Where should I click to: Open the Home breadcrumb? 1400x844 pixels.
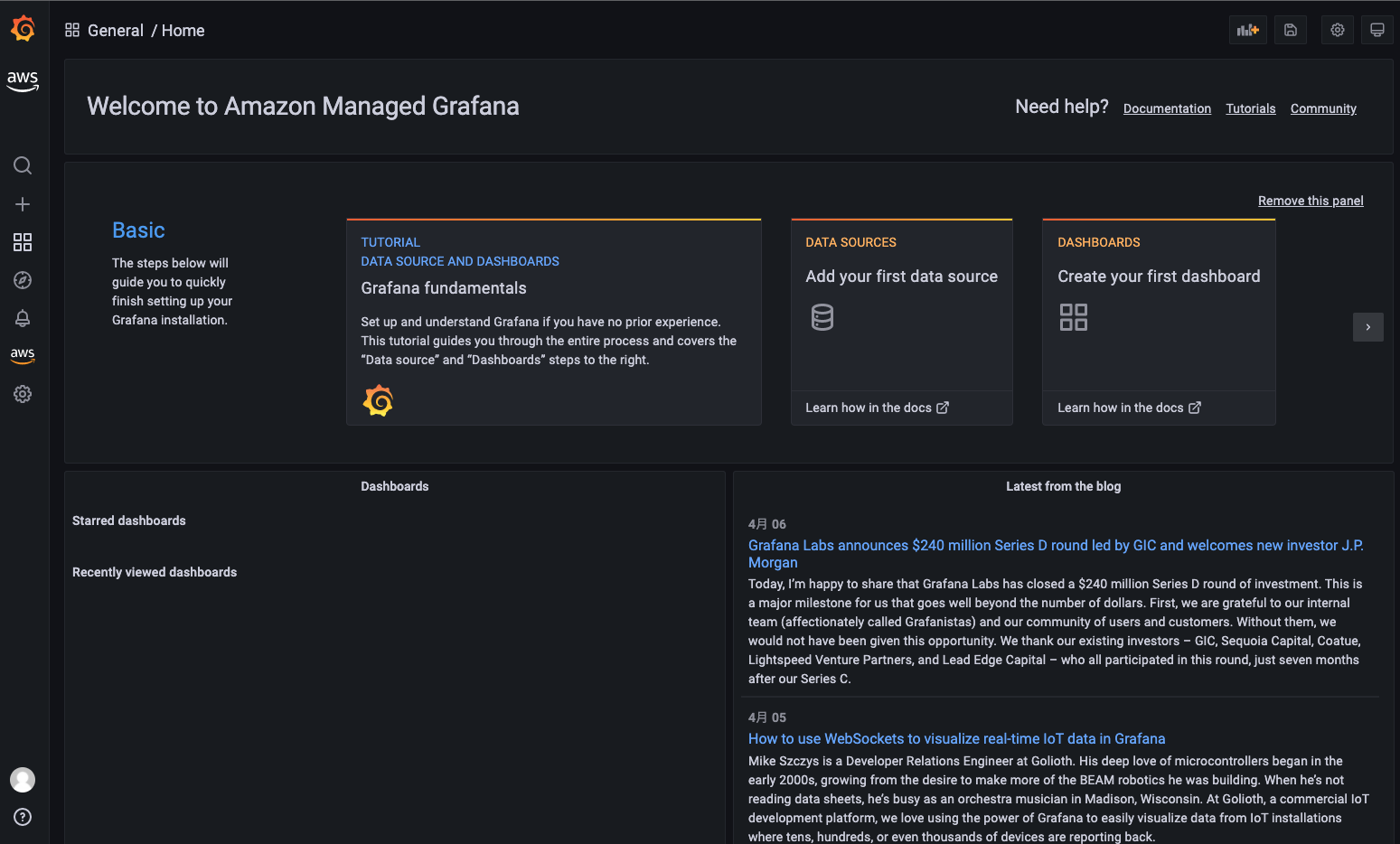coord(183,30)
